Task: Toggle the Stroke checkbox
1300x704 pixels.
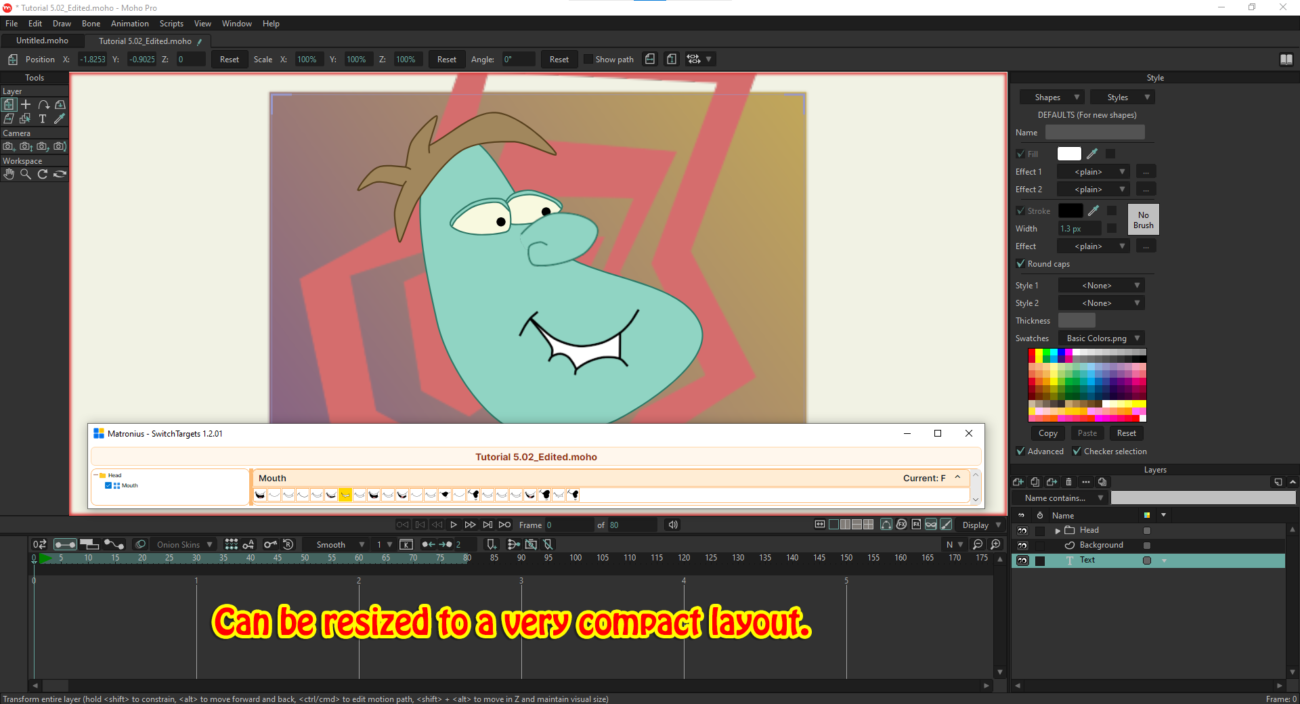Action: (1020, 211)
